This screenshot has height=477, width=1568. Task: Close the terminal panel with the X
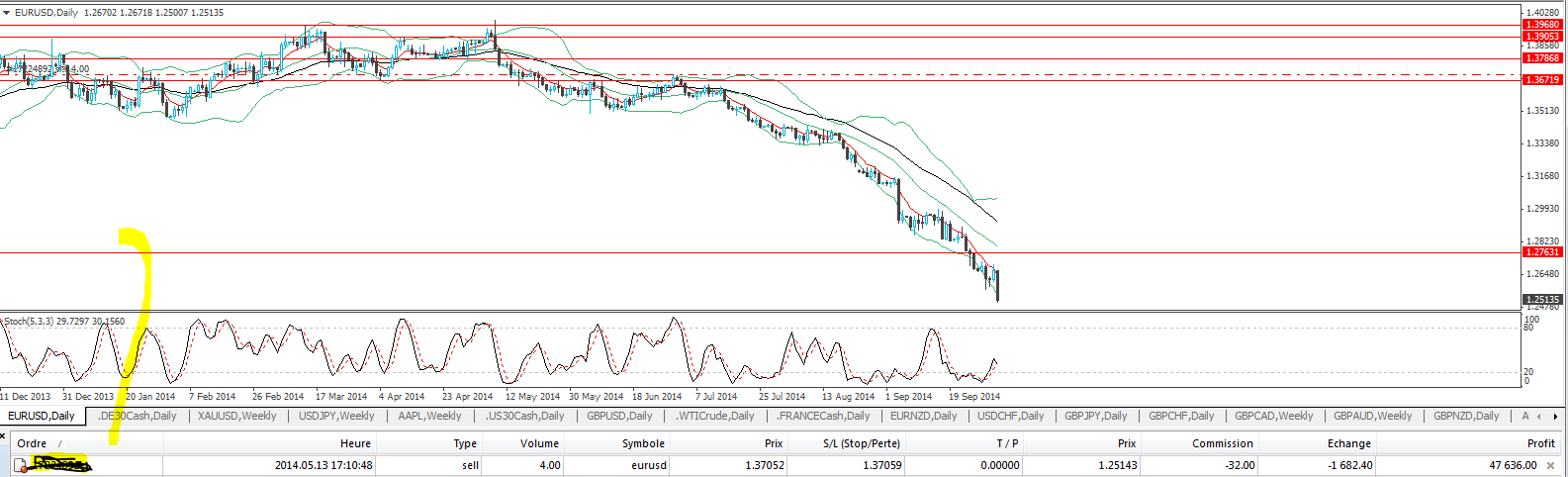click(4, 433)
